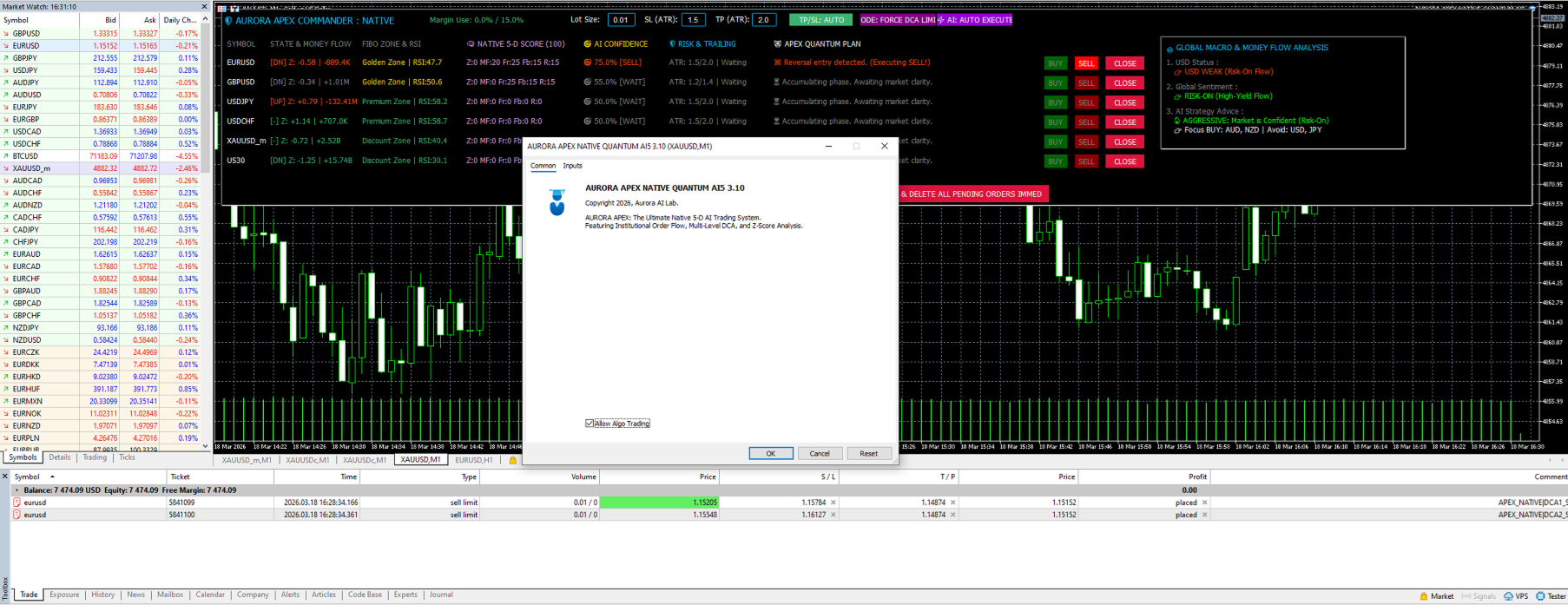This screenshot has height=605, width=1568.
Task: Switch to Inputs tab in dialog
Action: coord(572,166)
